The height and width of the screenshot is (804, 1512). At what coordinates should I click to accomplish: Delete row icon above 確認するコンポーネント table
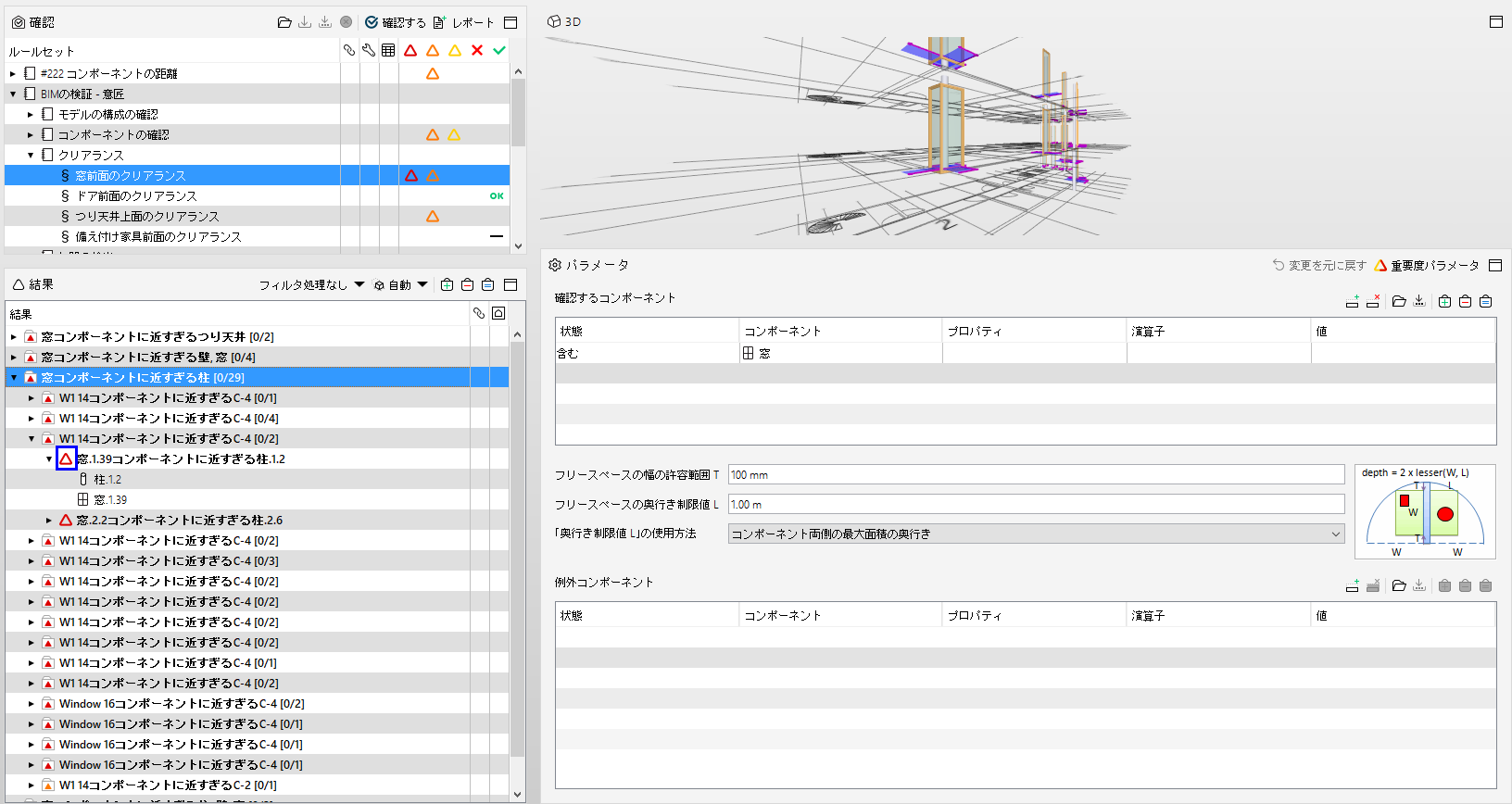pyautogui.click(x=1373, y=301)
